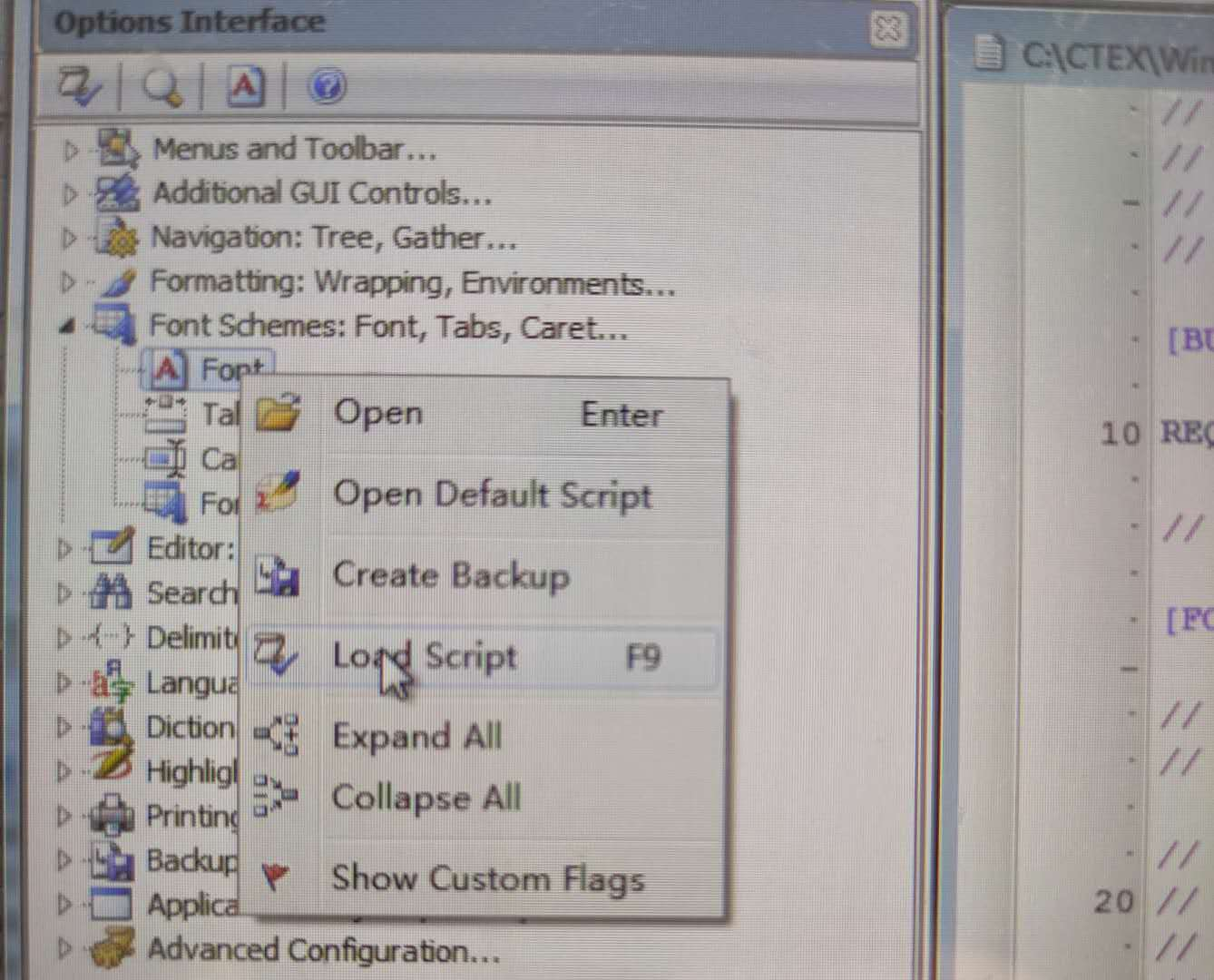The height and width of the screenshot is (980, 1214).
Task: Click the Advanced Configuration icon
Action: pos(113,949)
